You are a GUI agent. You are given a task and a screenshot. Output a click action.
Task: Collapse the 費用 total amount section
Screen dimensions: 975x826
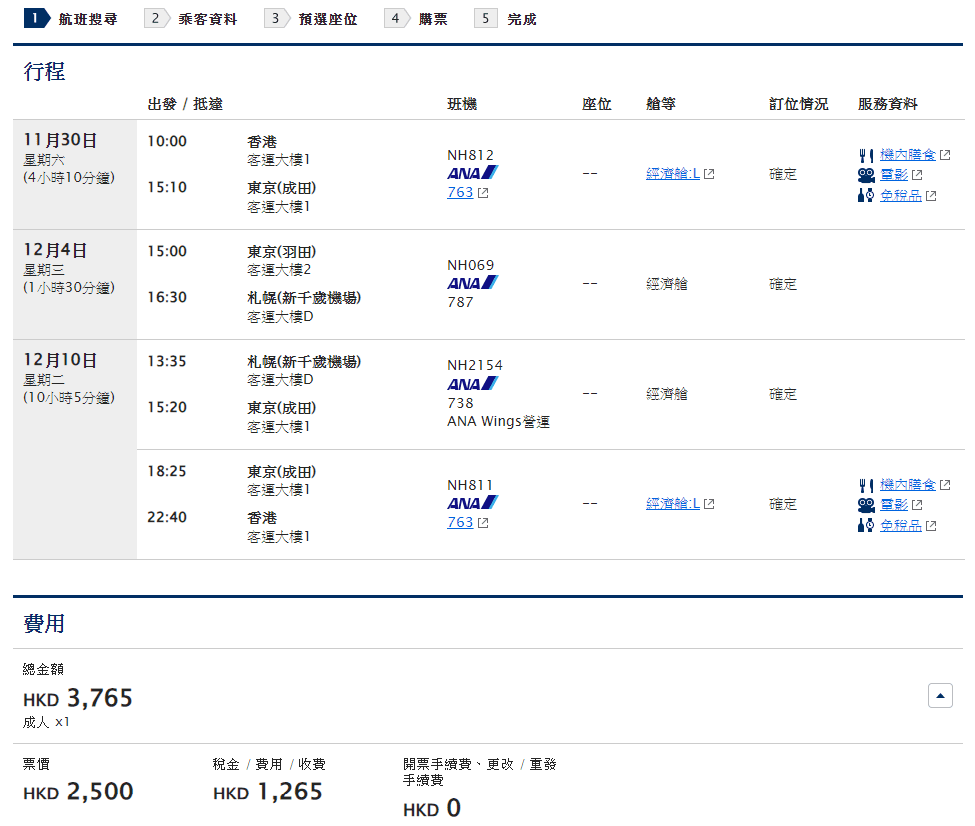(940, 696)
